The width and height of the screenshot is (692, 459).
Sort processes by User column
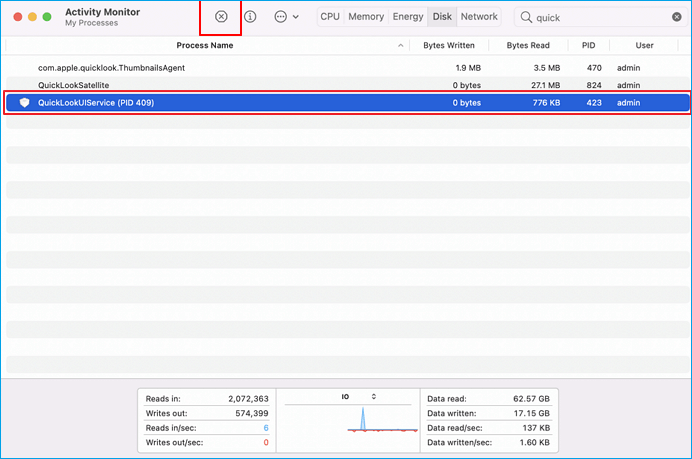[645, 46]
